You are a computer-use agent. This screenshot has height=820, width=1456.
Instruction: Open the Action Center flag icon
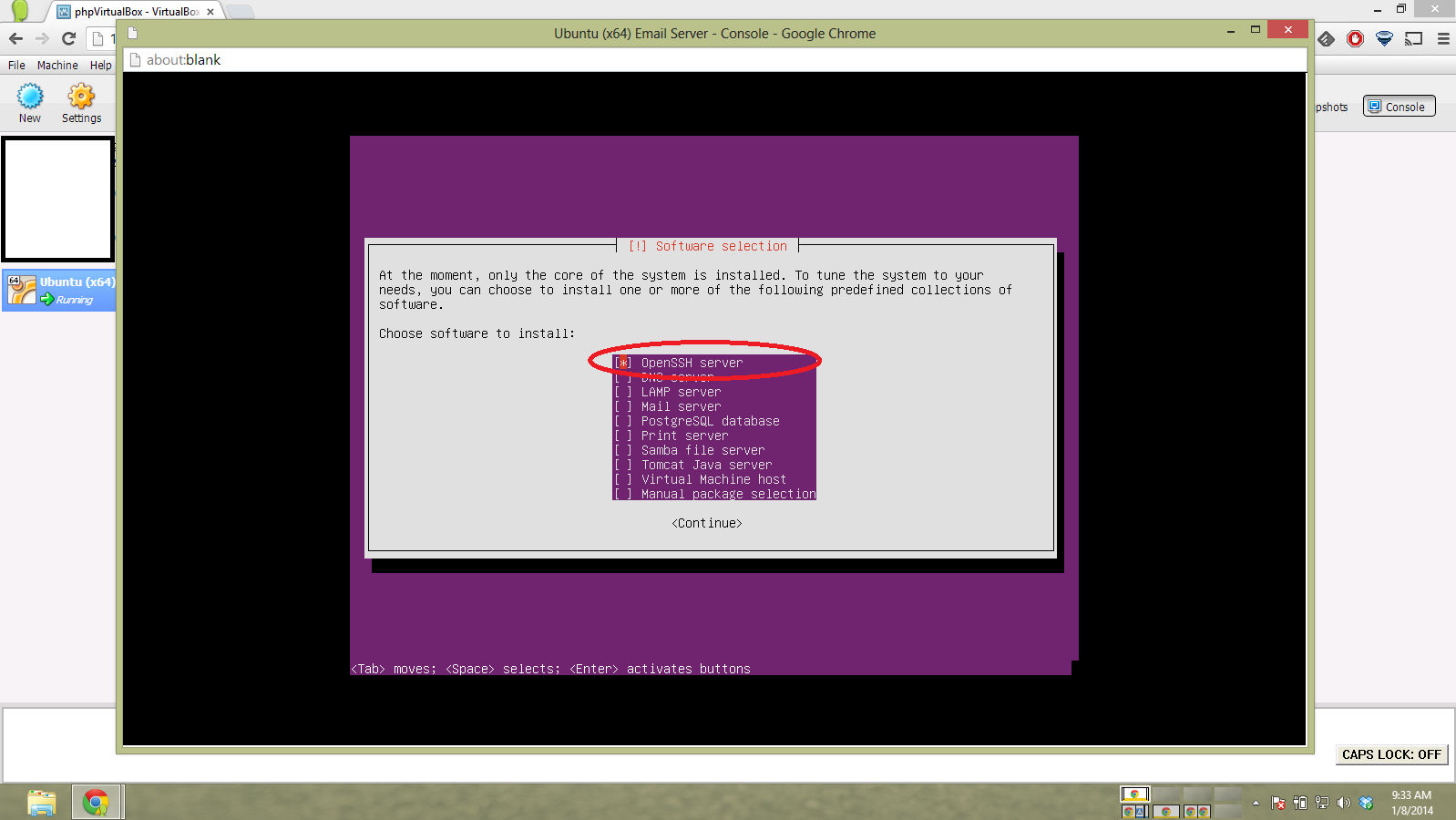(x=1278, y=803)
